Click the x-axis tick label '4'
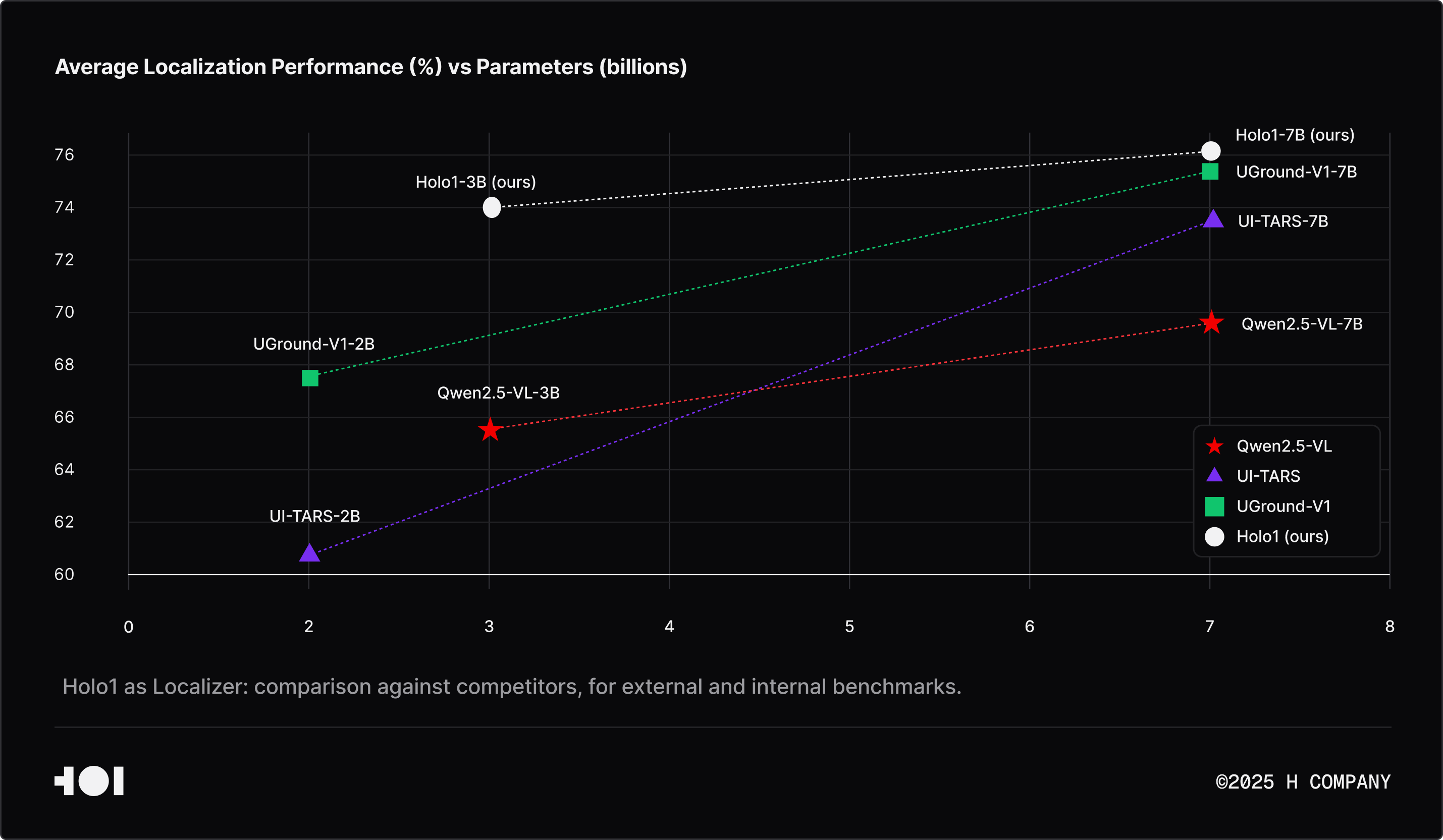 669,627
